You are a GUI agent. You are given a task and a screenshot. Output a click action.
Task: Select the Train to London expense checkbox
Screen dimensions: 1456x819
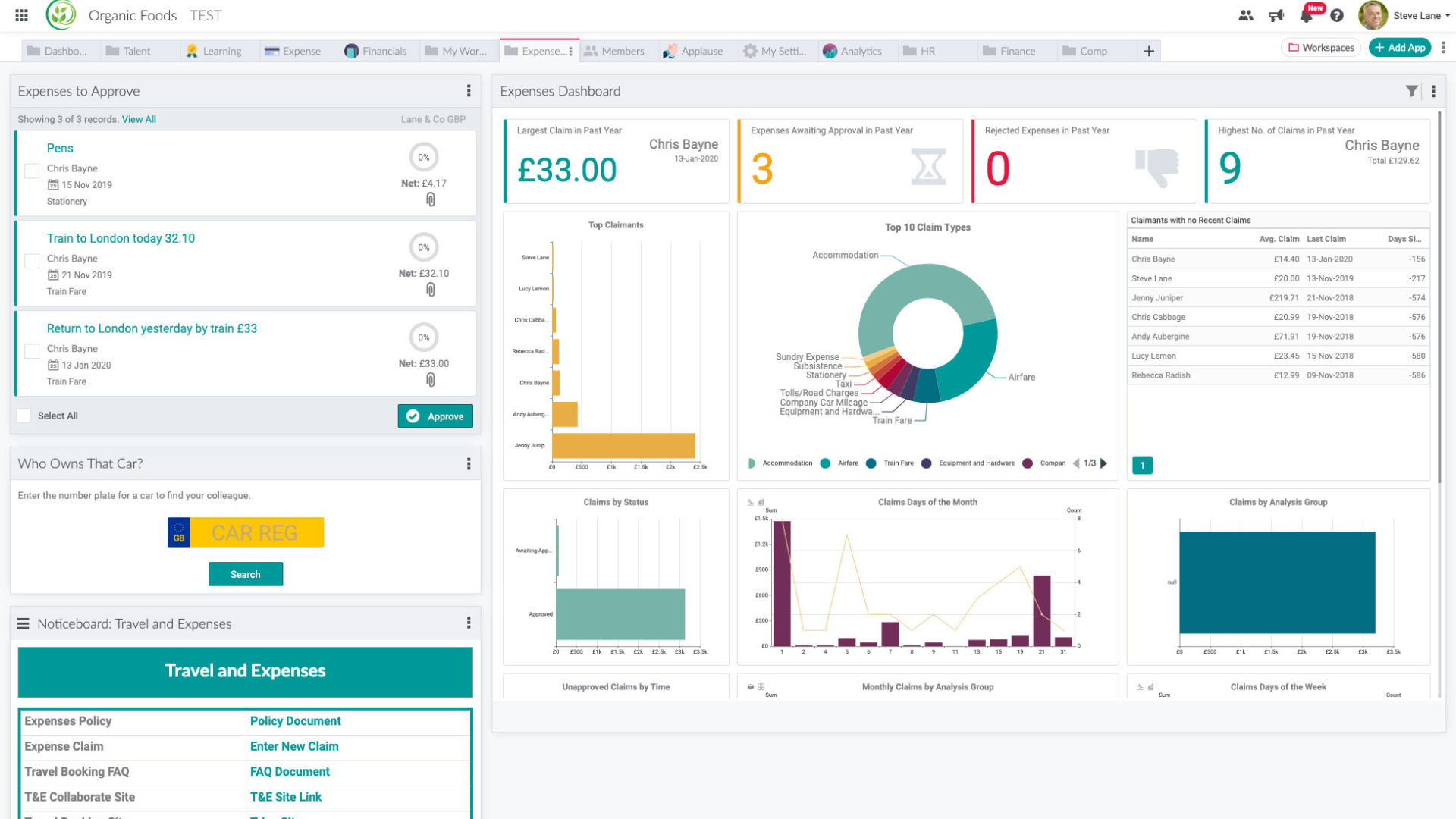[x=32, y=260]
